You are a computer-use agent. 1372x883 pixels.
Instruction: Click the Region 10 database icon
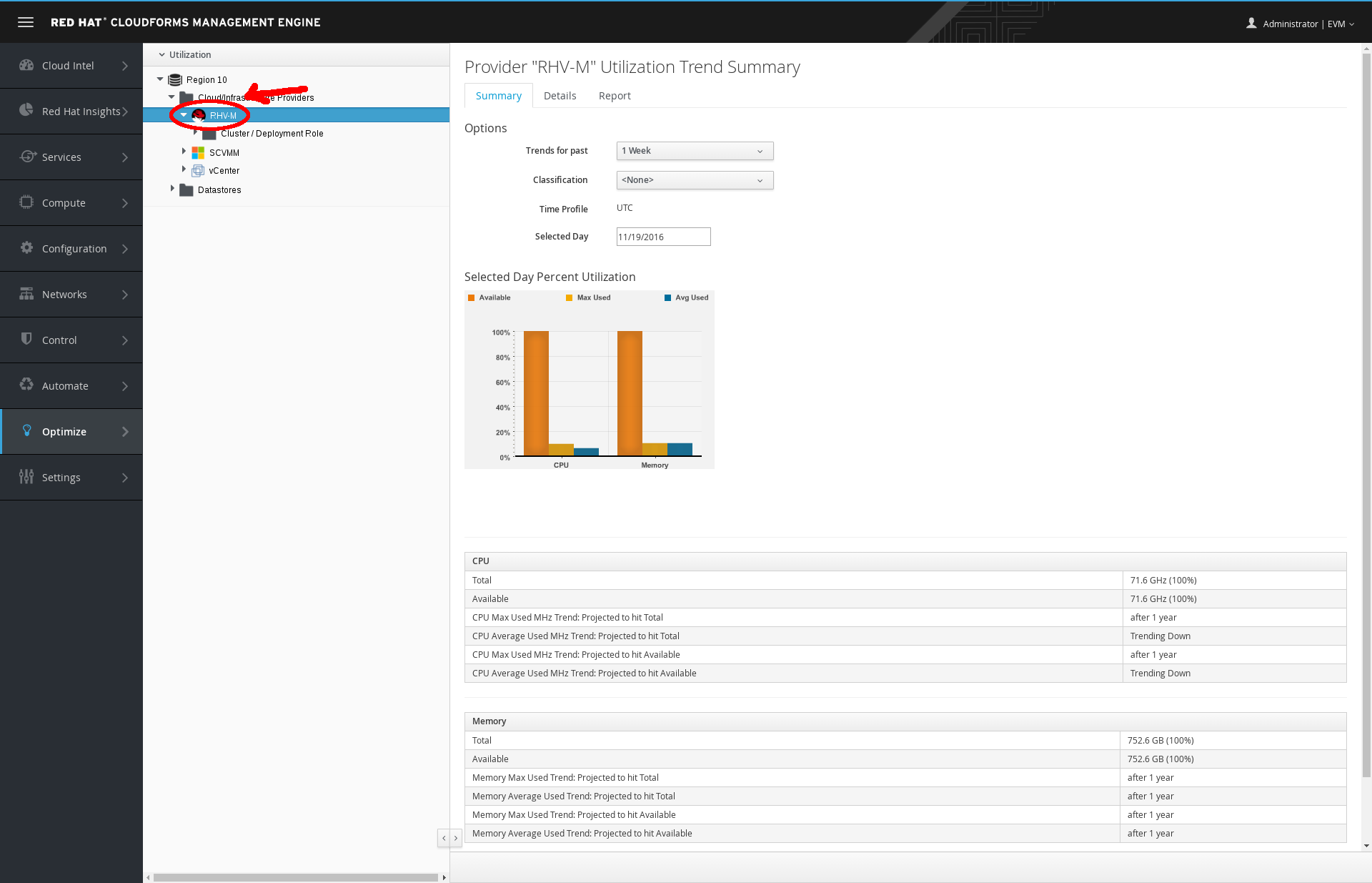[175, 79]
